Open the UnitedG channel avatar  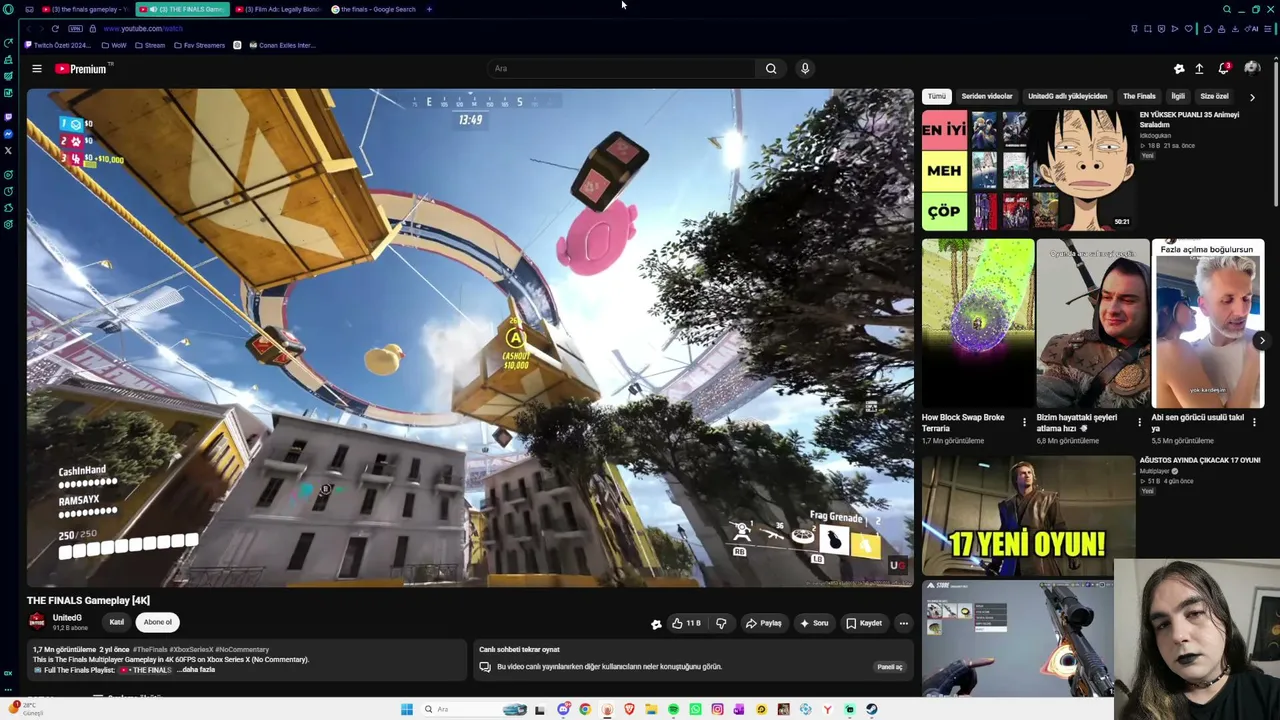point(37,622)
